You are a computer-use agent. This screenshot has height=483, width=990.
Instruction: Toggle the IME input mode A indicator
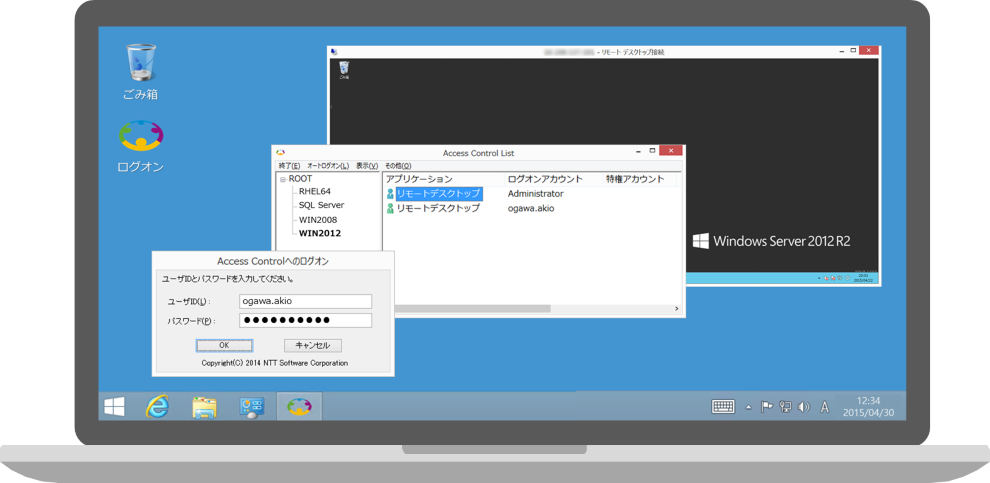click(x=824, y=407)
